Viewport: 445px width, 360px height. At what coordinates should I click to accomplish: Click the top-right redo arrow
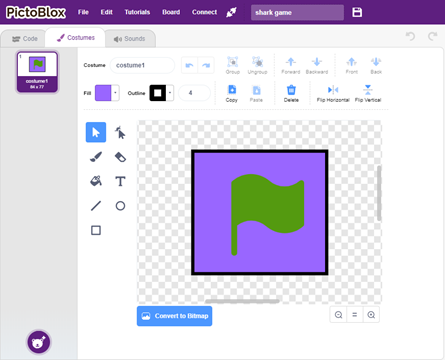[433, 36]
